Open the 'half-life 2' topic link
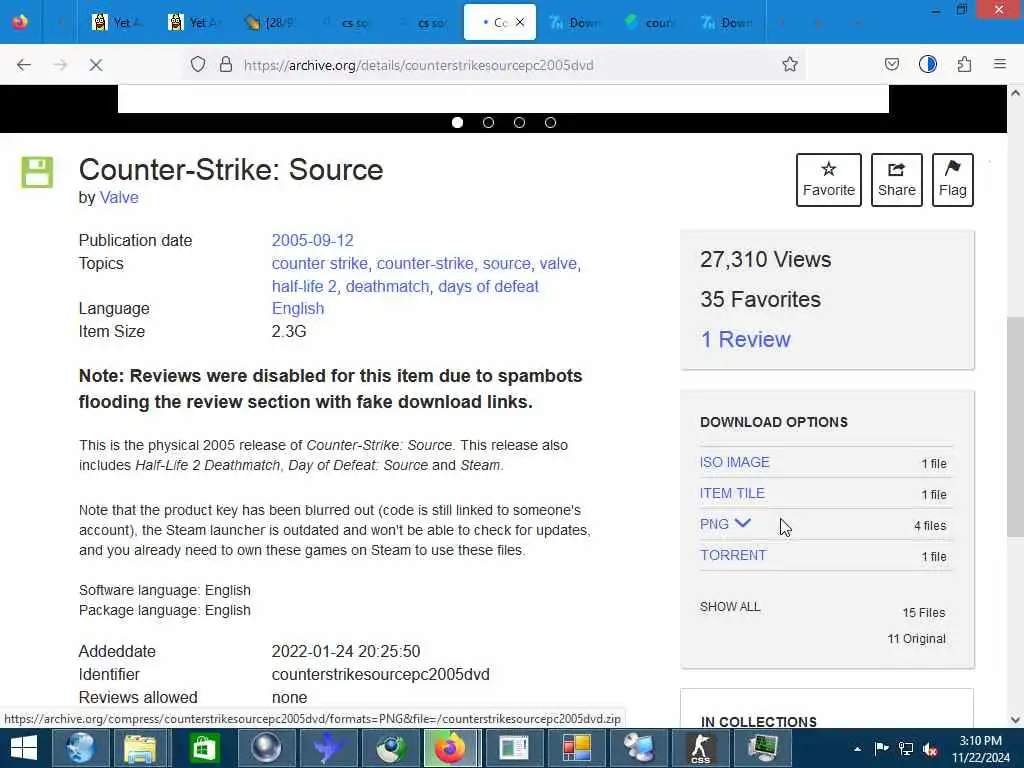Image resolution: width=1024 pixels, height=768 pixels. pos(304,286)
